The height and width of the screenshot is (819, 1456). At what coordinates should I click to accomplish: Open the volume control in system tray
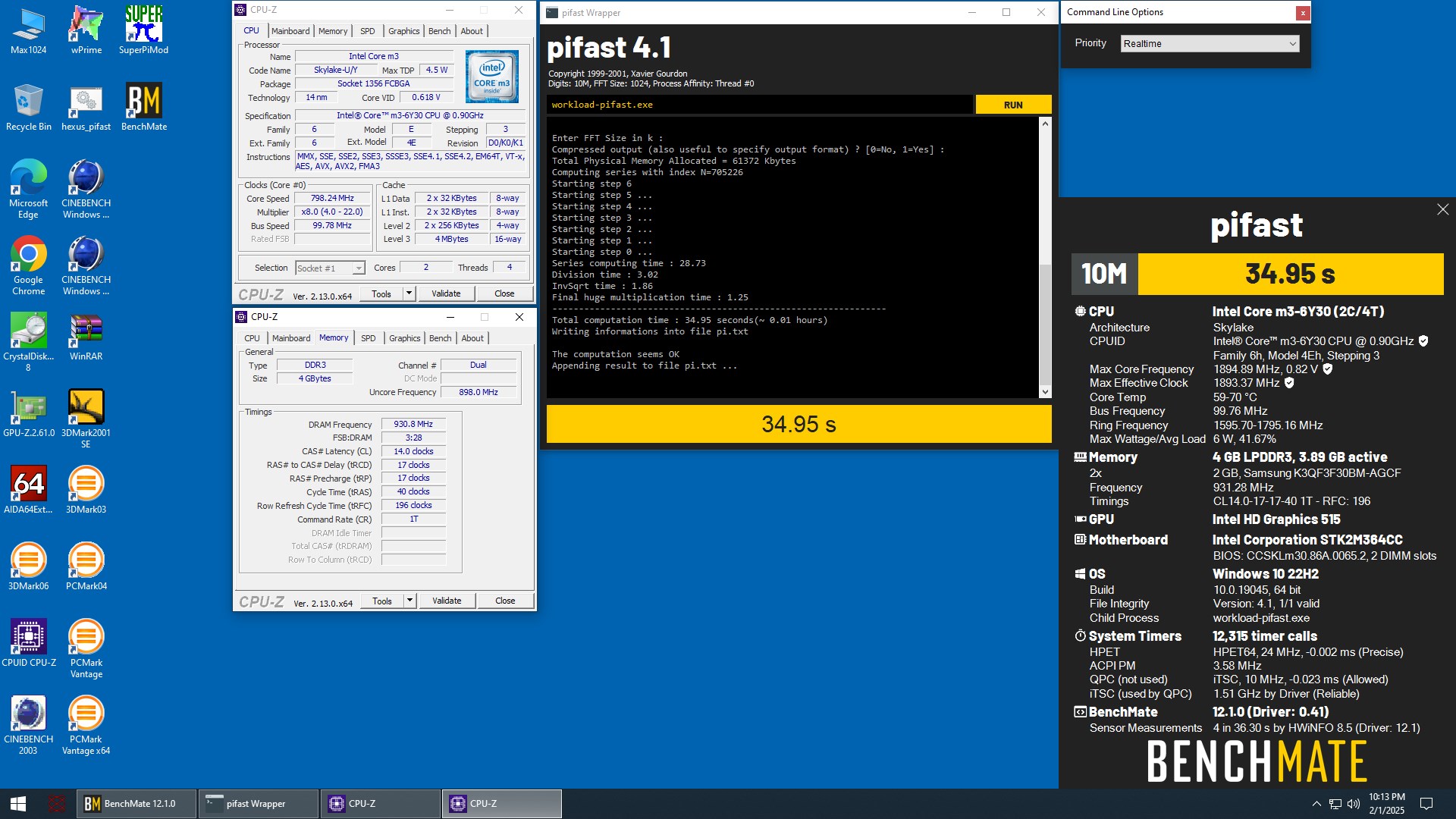click(x=1354, y=804)
